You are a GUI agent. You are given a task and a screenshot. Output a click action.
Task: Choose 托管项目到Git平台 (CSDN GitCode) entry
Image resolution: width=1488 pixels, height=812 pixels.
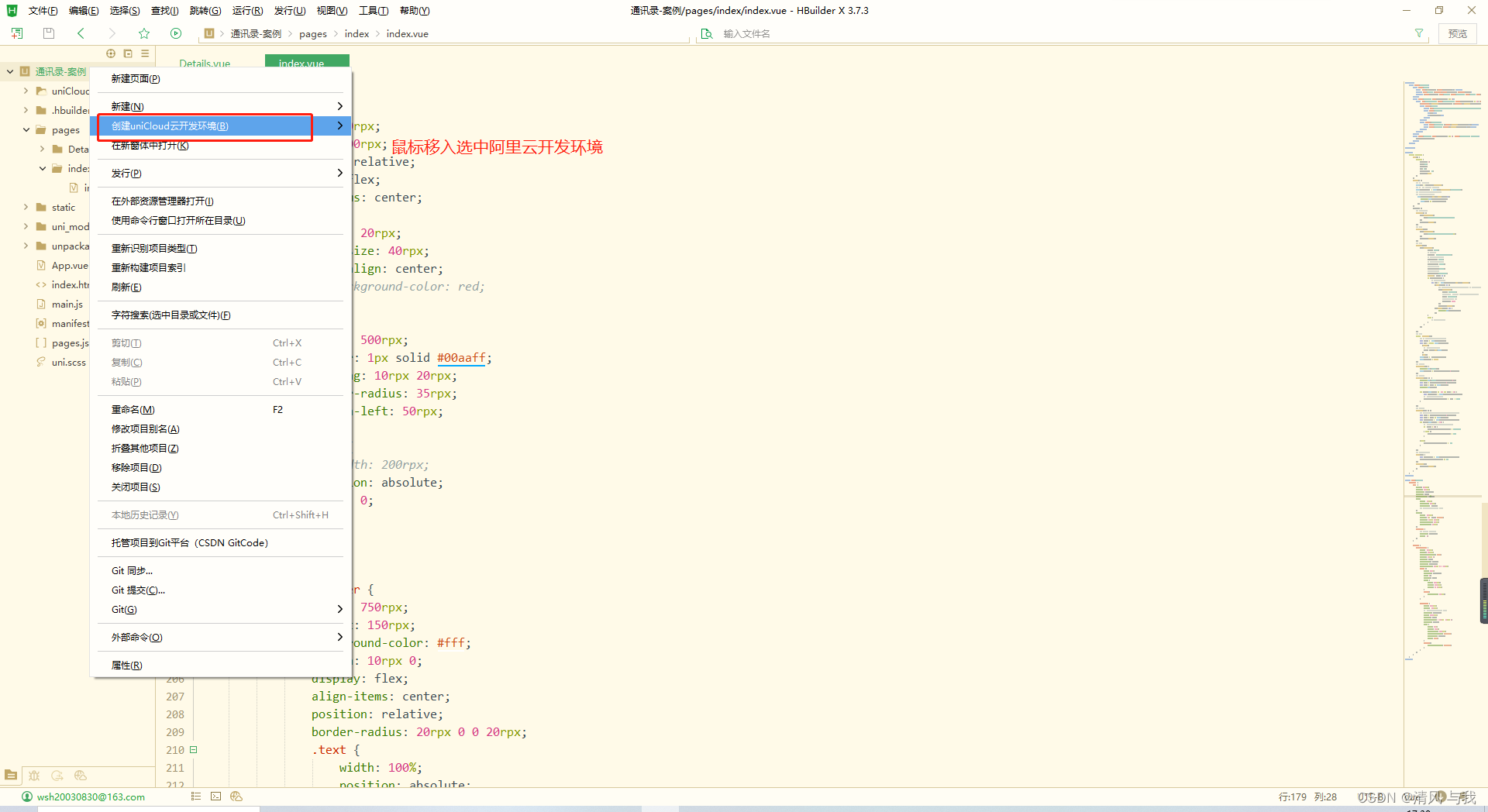click(221, 542)
